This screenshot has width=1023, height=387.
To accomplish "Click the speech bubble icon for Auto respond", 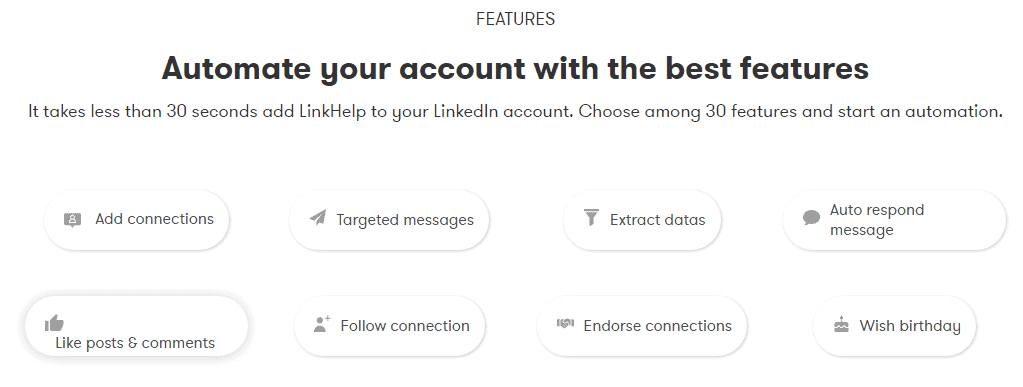I will tap(811, 218).
